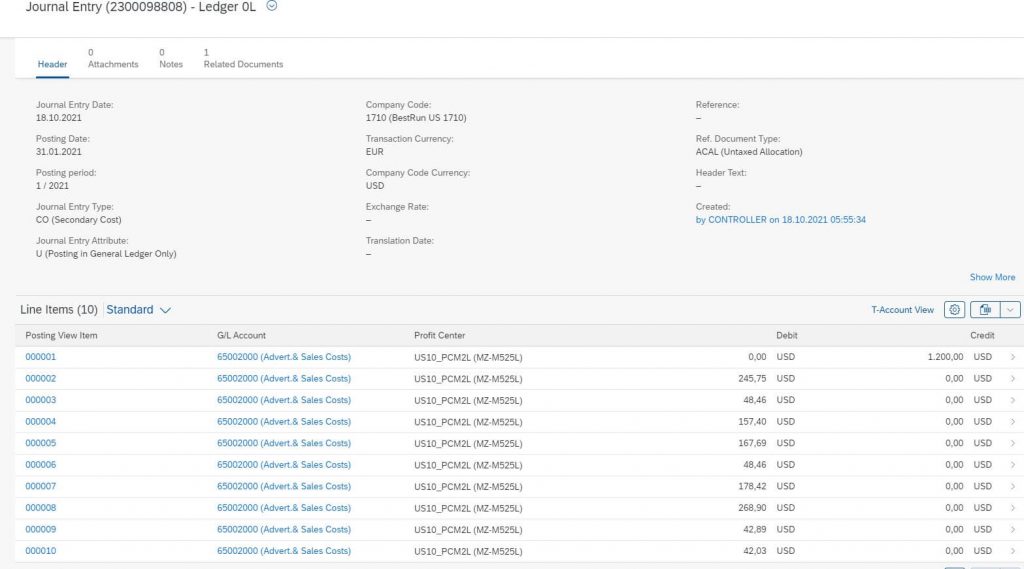Click navigation arrow of row 000006
The width and height of the screenshot is (1024, 569).
coord(1013,464)
